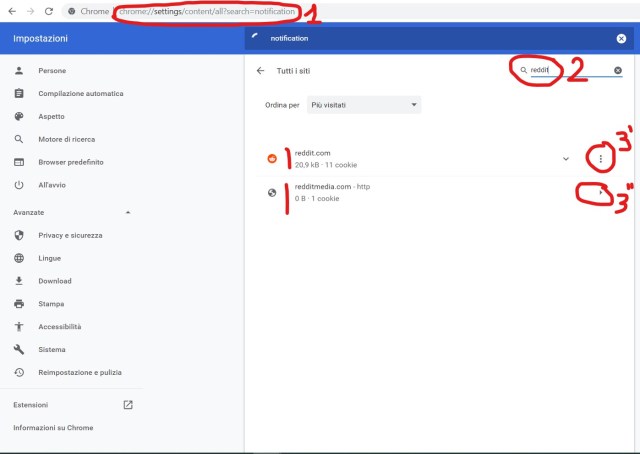
Task: Open three-dot menu for reddit.com
Action: pyautogui.click(x=600, y=159)
